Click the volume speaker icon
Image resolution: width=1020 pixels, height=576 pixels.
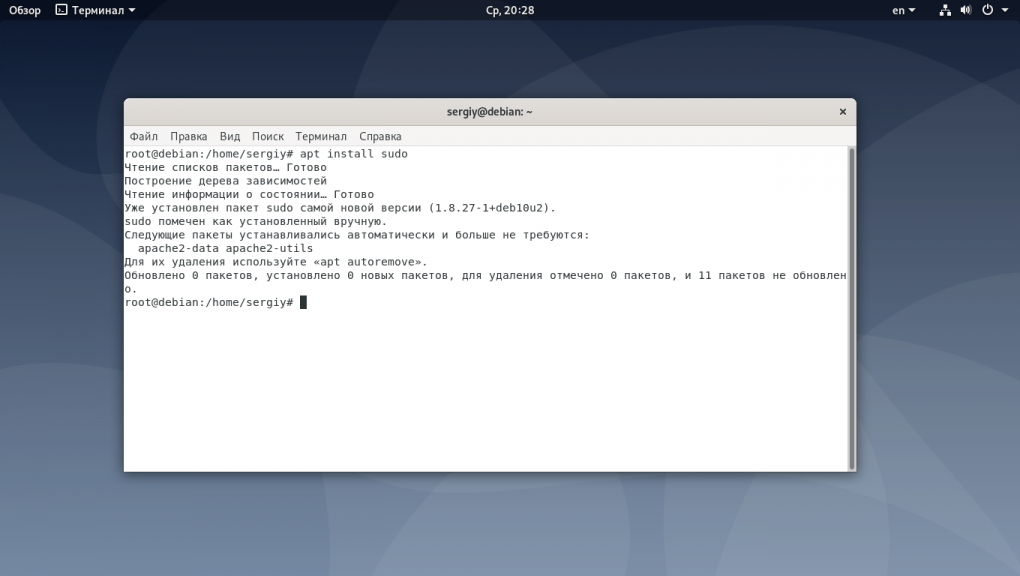(966, 10)
